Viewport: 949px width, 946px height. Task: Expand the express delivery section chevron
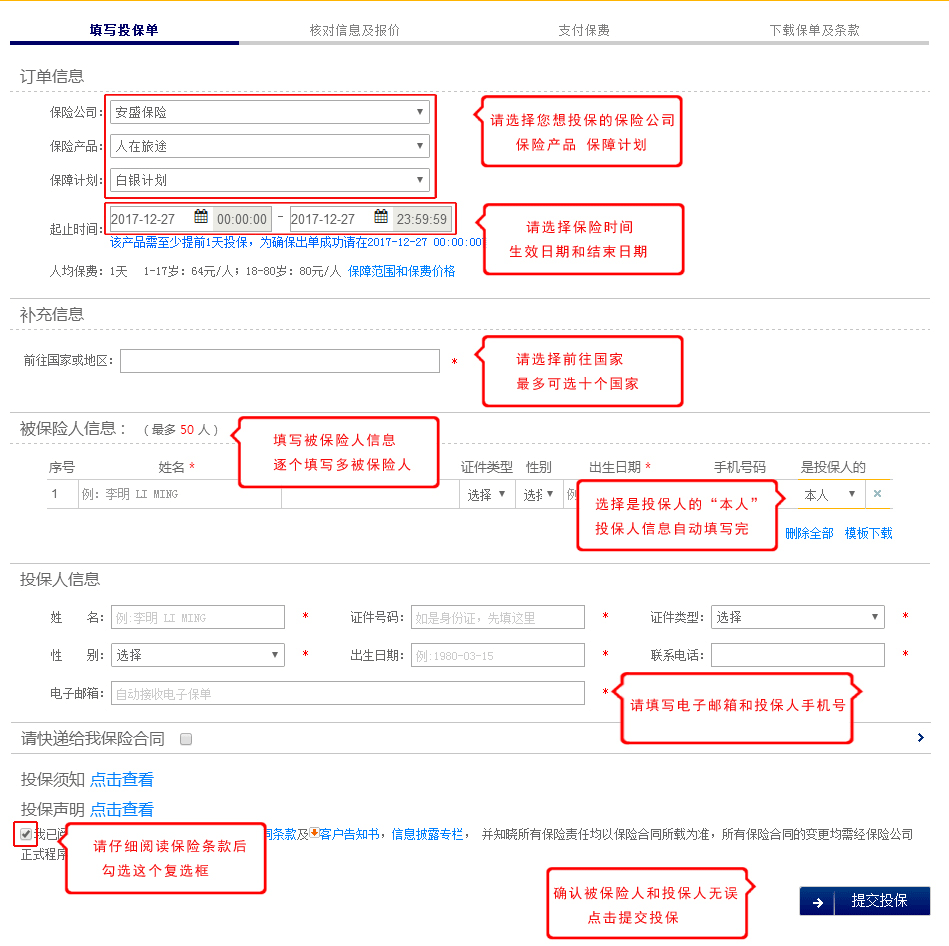920,738
